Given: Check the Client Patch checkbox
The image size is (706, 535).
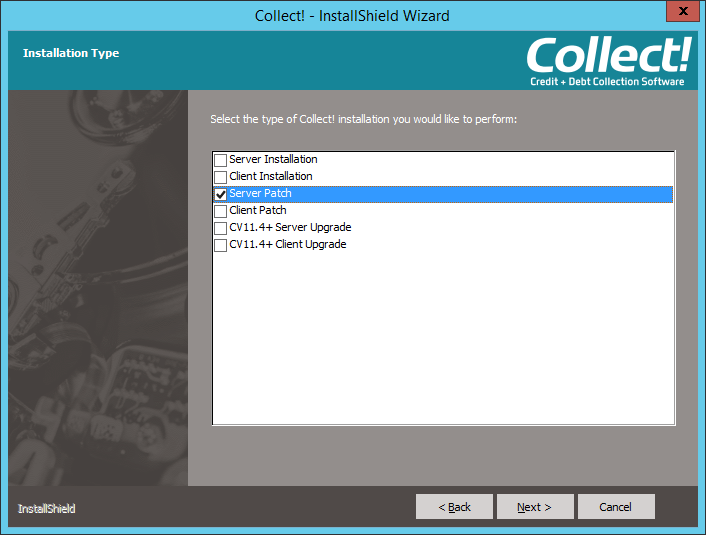Looking at the screenshot, I should tap(220, 211).
